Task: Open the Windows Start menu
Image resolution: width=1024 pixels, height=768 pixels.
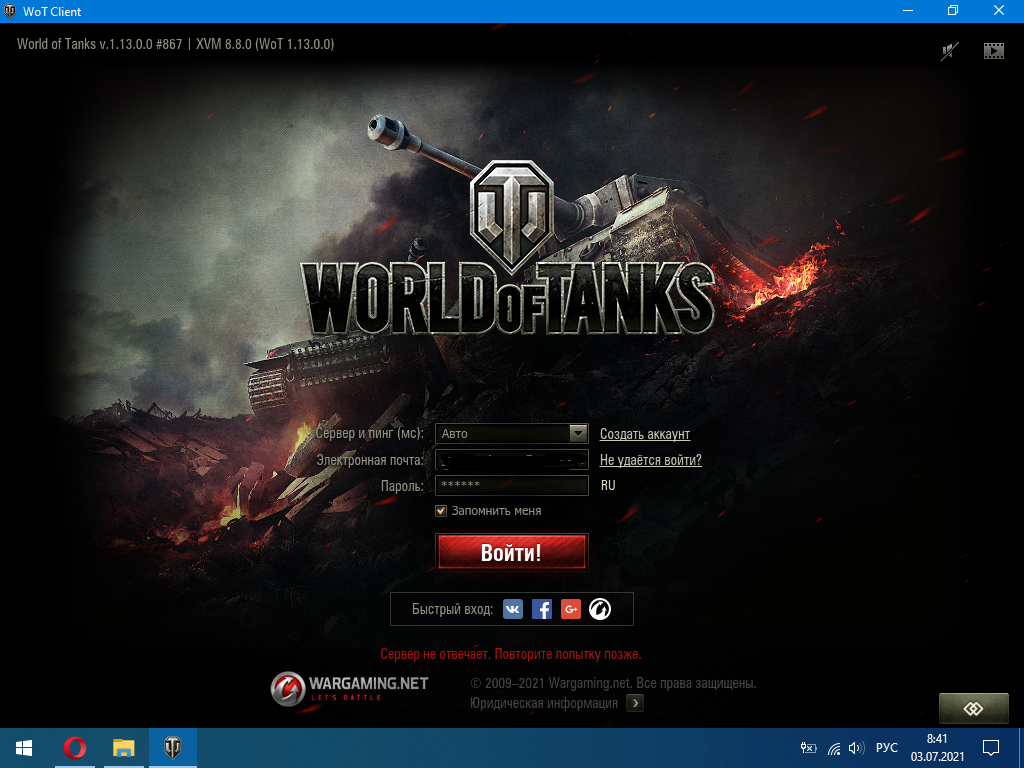Action: (24, 748)
